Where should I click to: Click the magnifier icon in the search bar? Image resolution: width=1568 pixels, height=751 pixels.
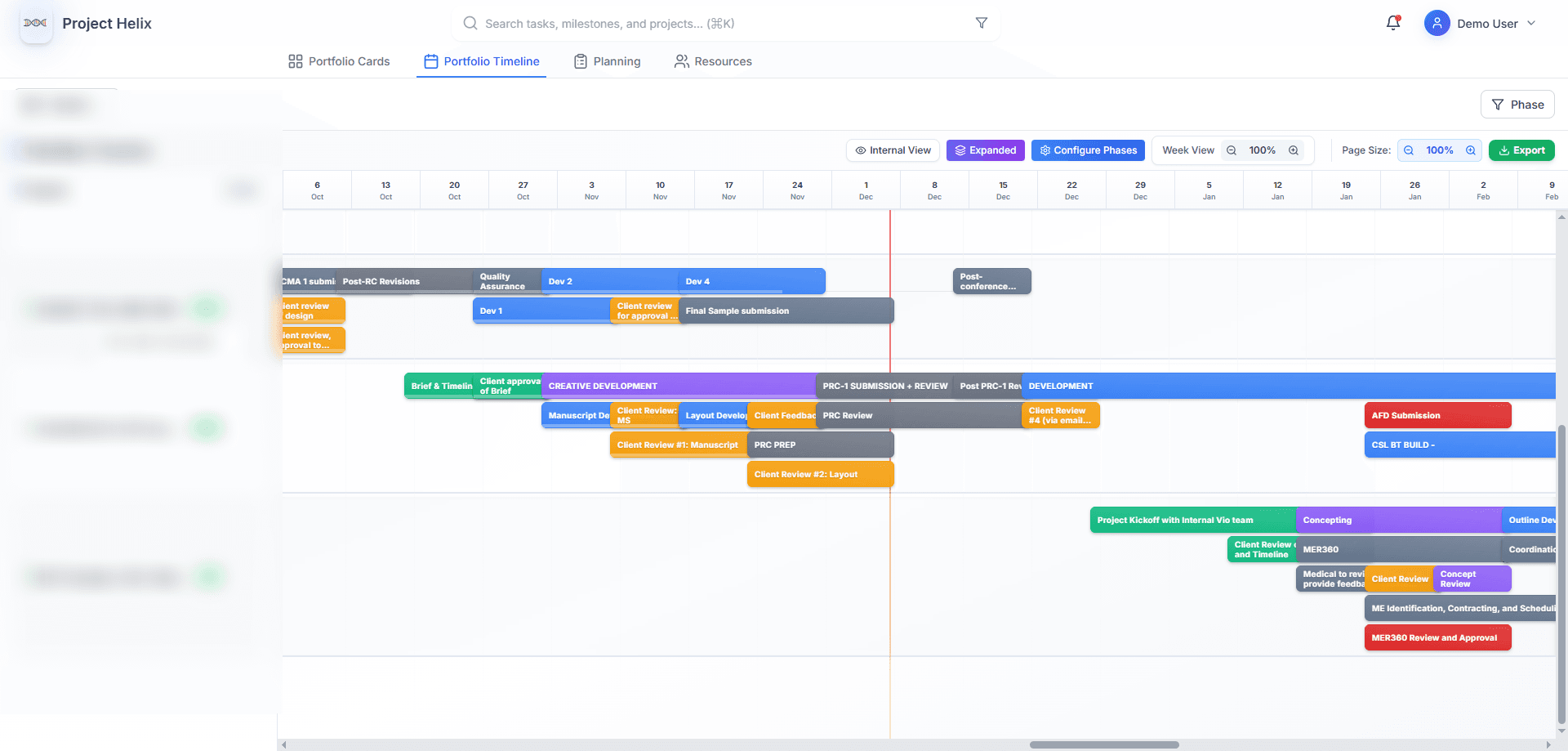(470, 23)
